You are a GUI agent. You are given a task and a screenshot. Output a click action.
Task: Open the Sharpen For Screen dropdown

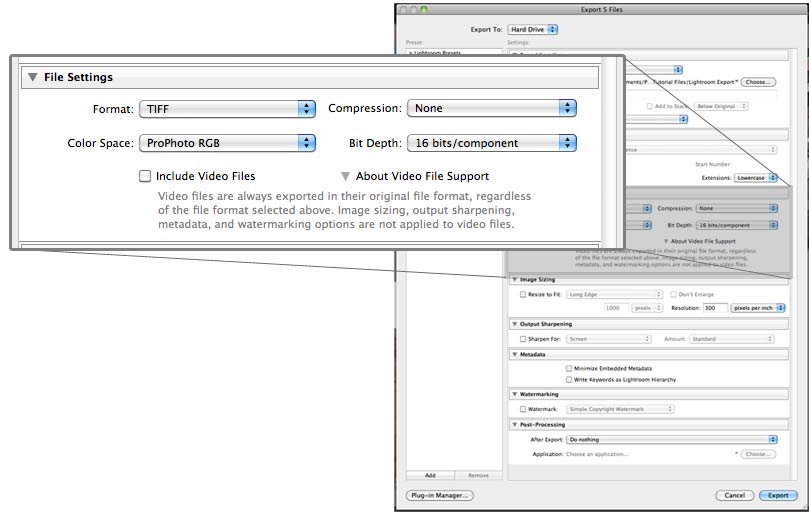(609, 339)
